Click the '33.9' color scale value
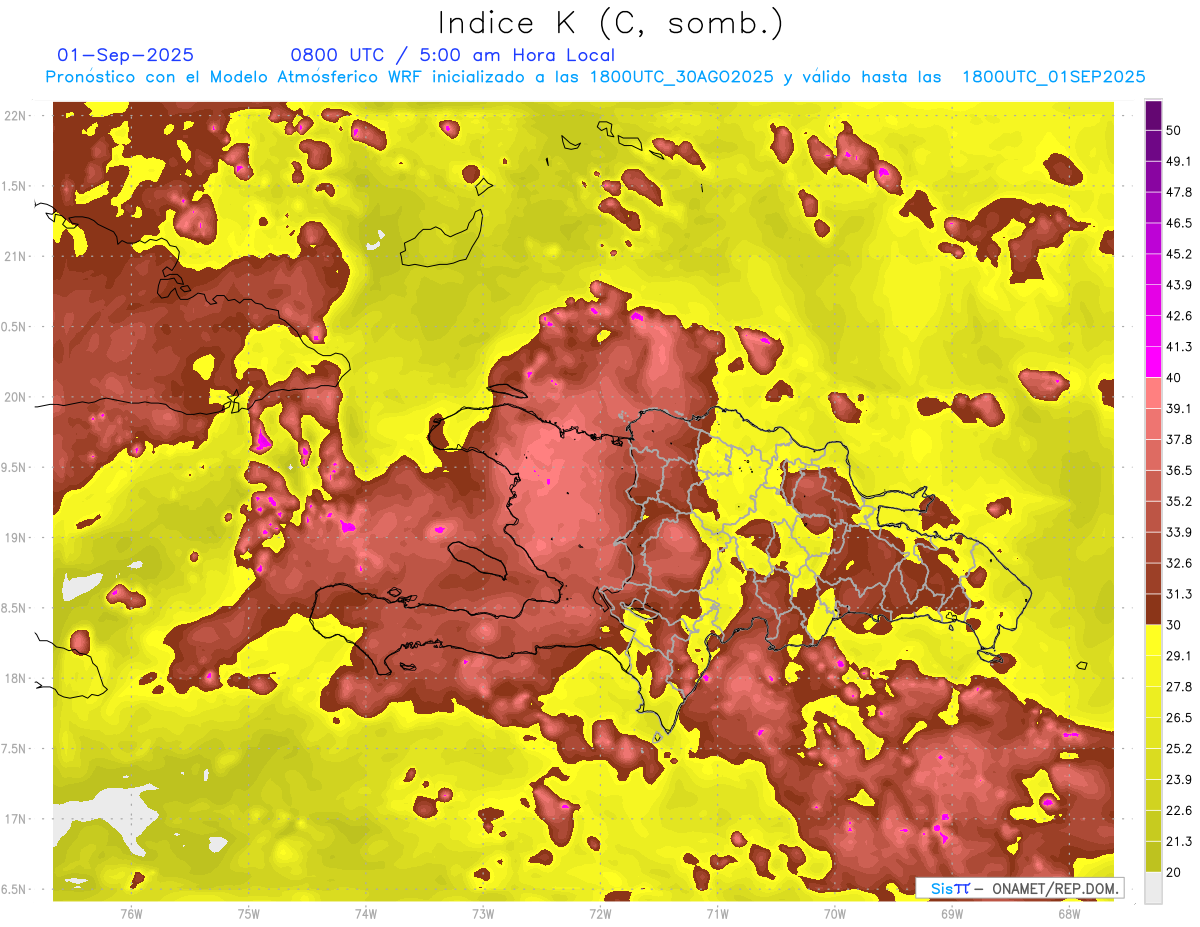Screen dimensions: 1200x927 [1178, 532]
